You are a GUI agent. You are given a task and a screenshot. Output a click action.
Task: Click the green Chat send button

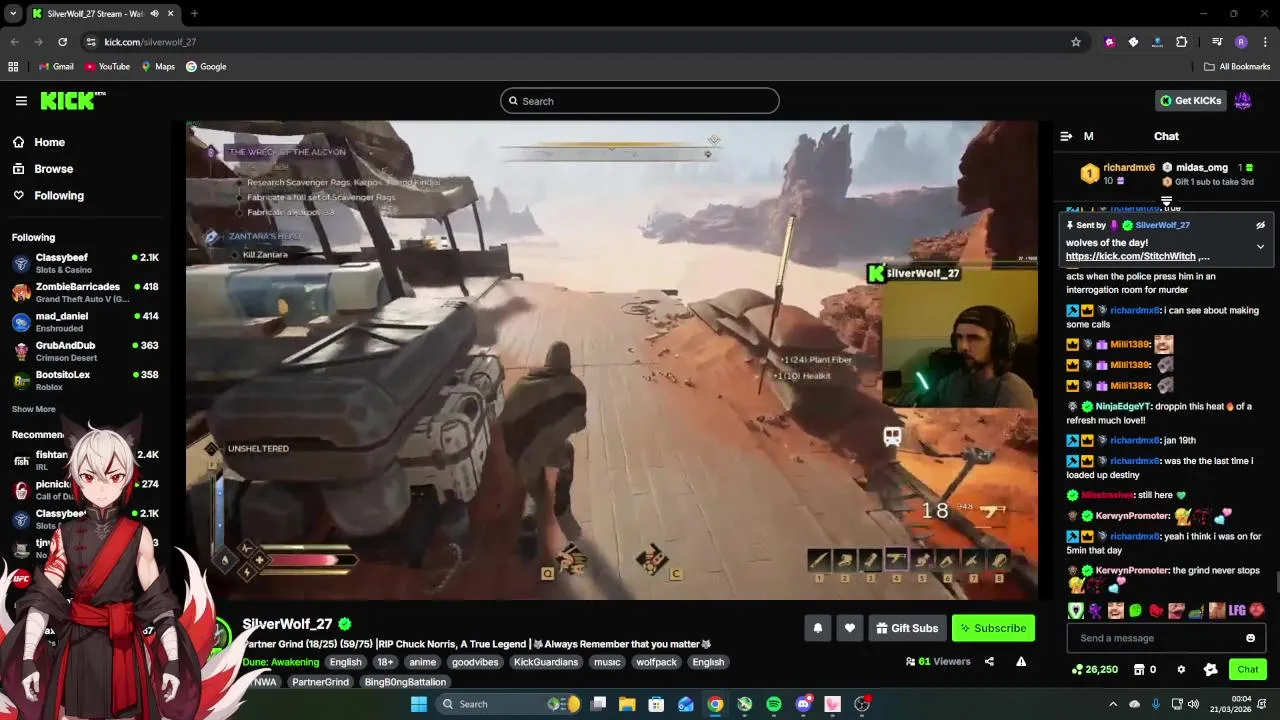1248,669
